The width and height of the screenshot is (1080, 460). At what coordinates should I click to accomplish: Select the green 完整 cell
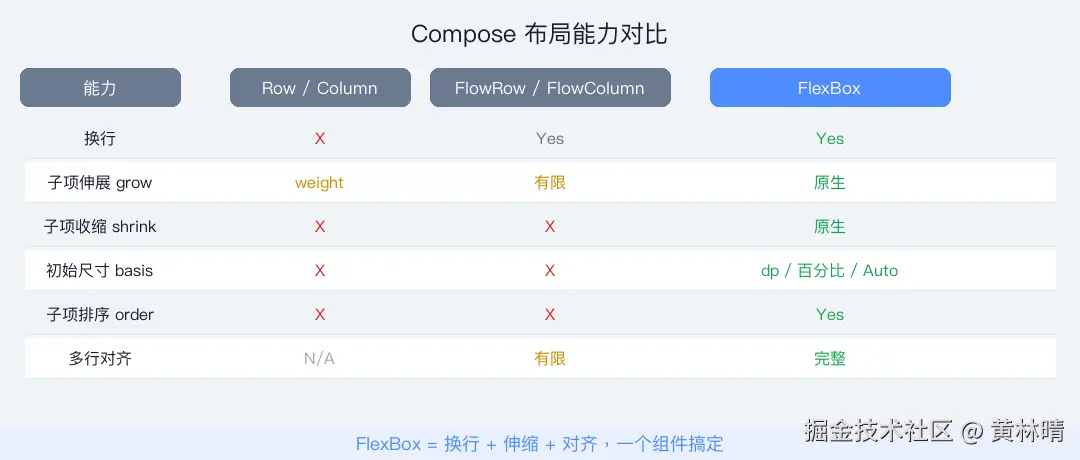point(830,358)
